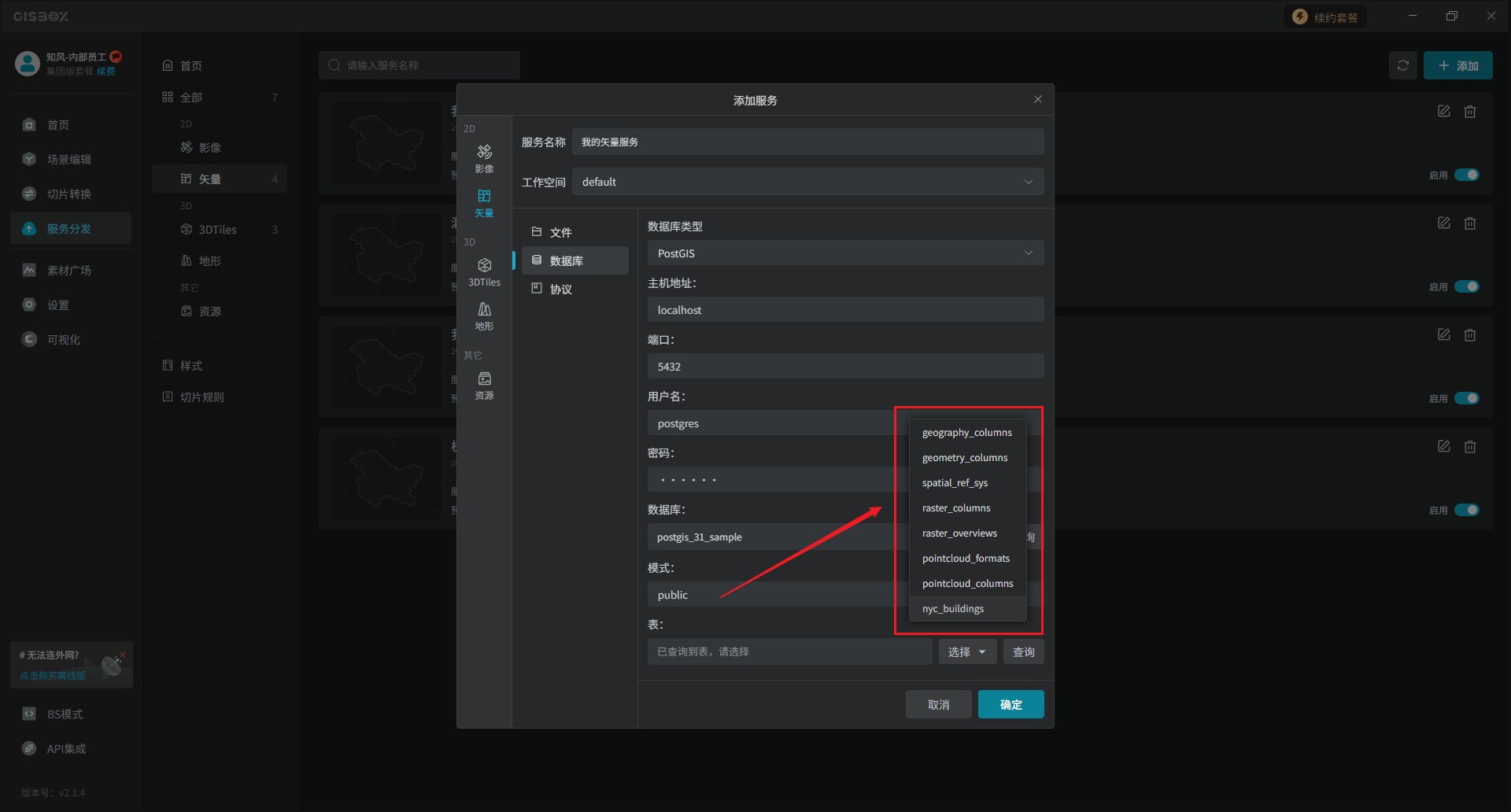Viewport: 1511px width, 812px height.
Task: Select the 地形 terrain icon in dialog
Action: 484,316
